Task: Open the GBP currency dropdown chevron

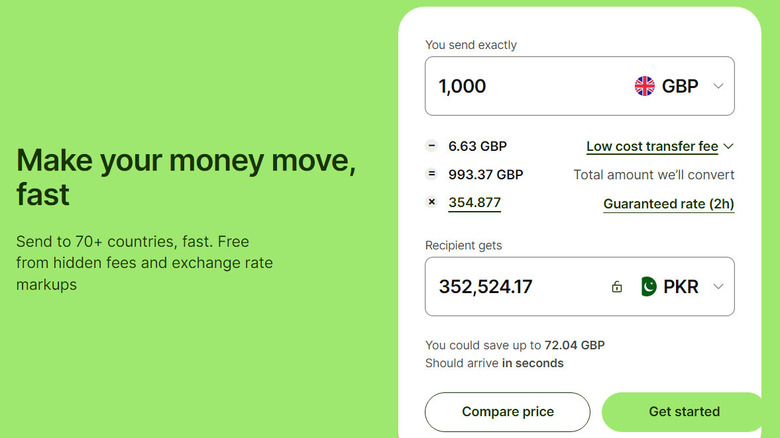Action: point(718,86)
